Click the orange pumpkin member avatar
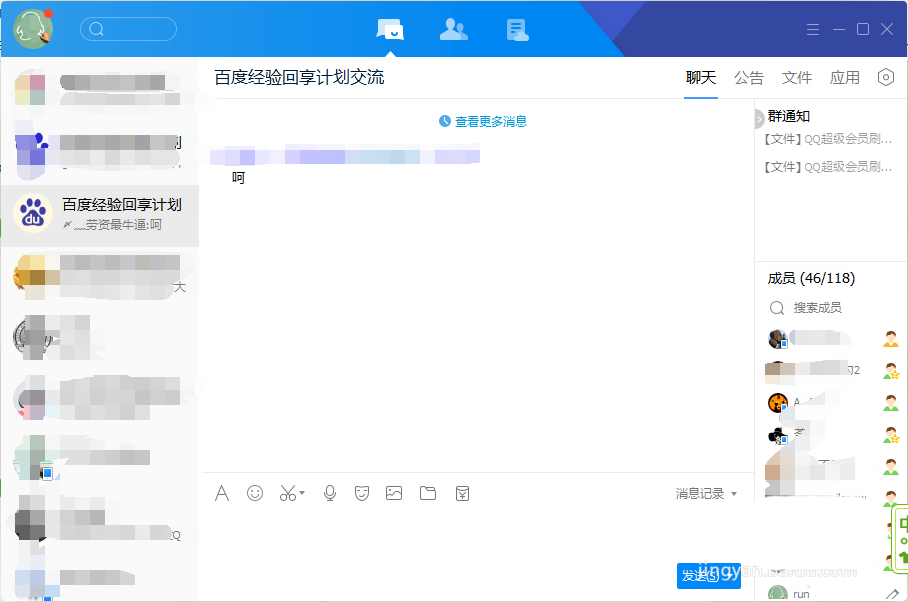The image size is (908, 602). [x=778, y=402]
